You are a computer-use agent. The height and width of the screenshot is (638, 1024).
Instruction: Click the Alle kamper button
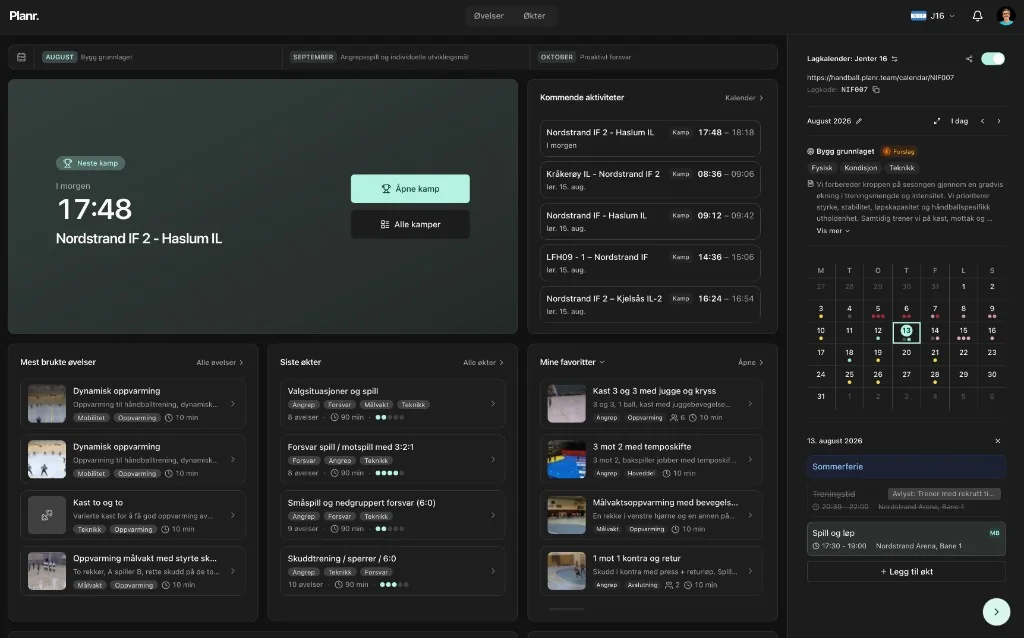410,224
